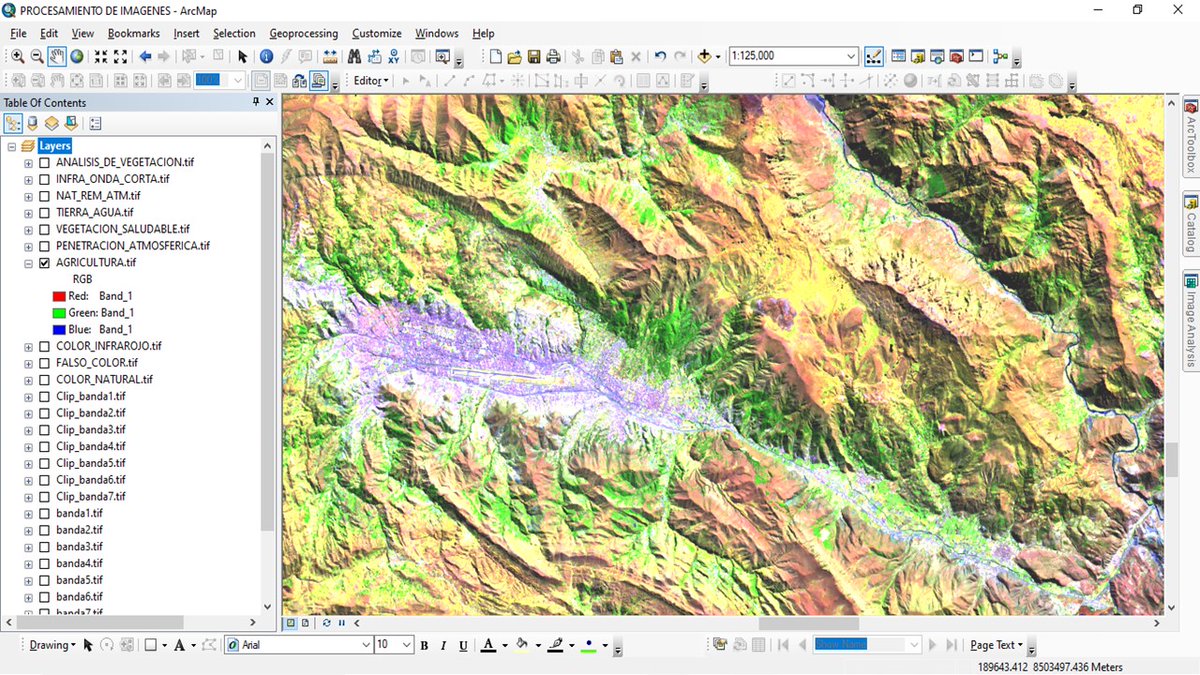Screen dimensions: 1200x675
Task: Click the blue Band_1 color swatch
Action: pyautogui.click(x=58, y=329)
